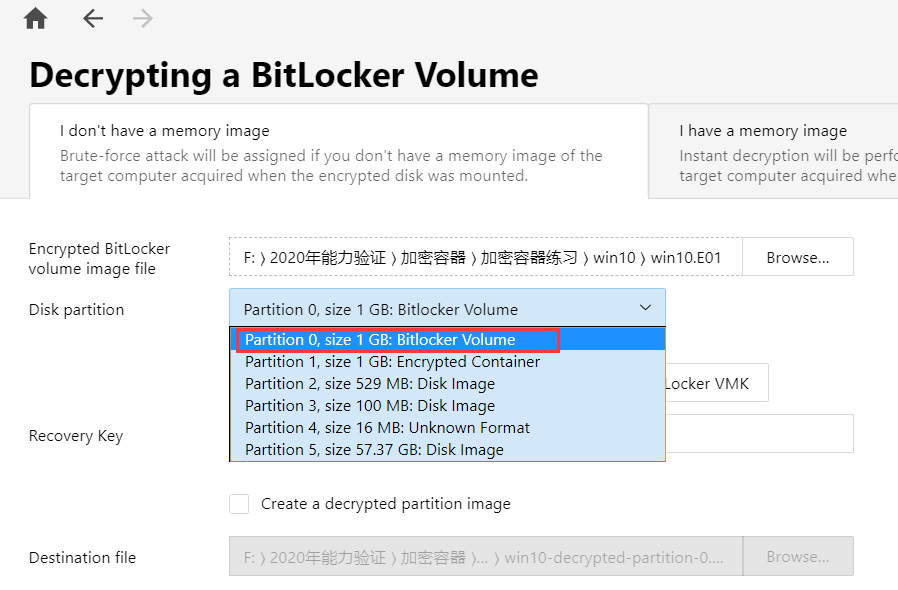Click the Recovery Key input field
The width and height of the screenshot is (898, 590).
coord(758,435)
